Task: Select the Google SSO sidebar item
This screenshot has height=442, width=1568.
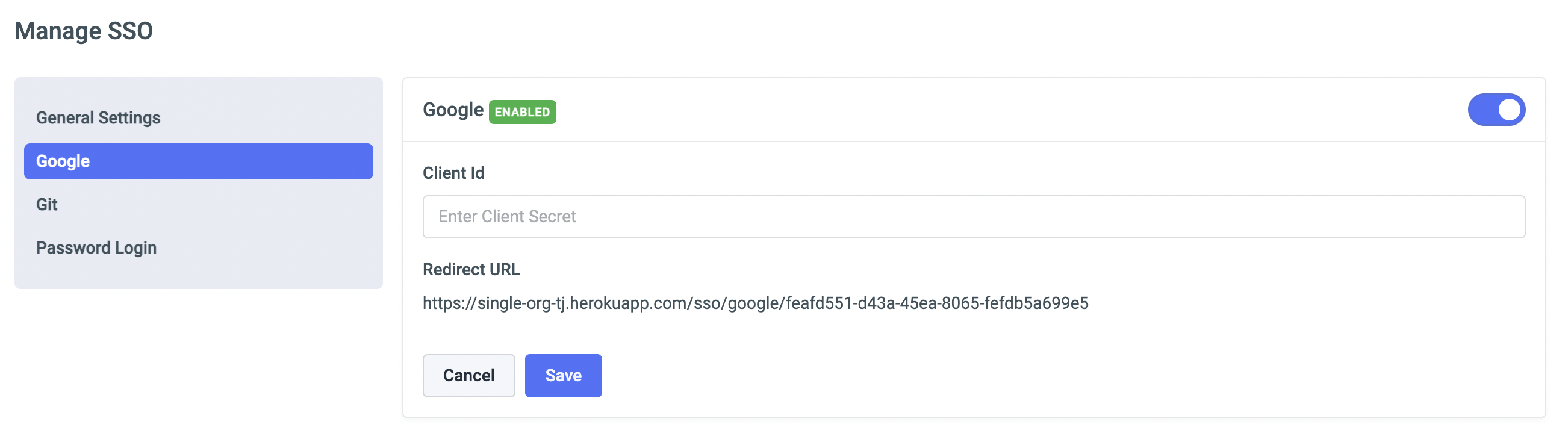Action: coord(198,161)
